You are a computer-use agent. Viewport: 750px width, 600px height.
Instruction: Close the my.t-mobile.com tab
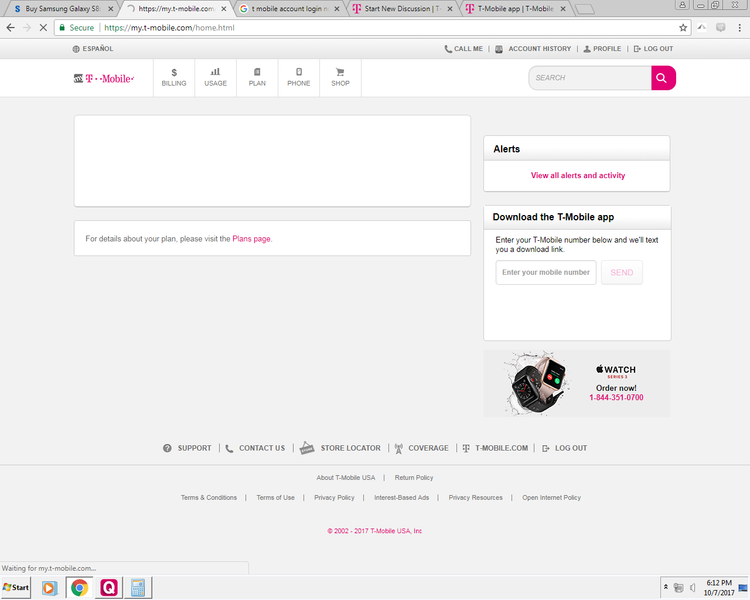click(x=223, y=9)
